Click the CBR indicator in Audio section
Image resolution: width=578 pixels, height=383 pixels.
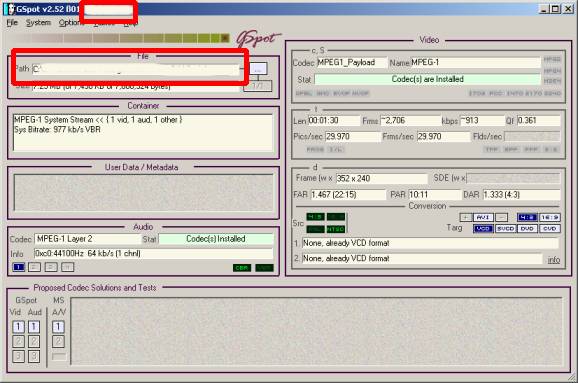pyautogui.click(x=242, y=268)
